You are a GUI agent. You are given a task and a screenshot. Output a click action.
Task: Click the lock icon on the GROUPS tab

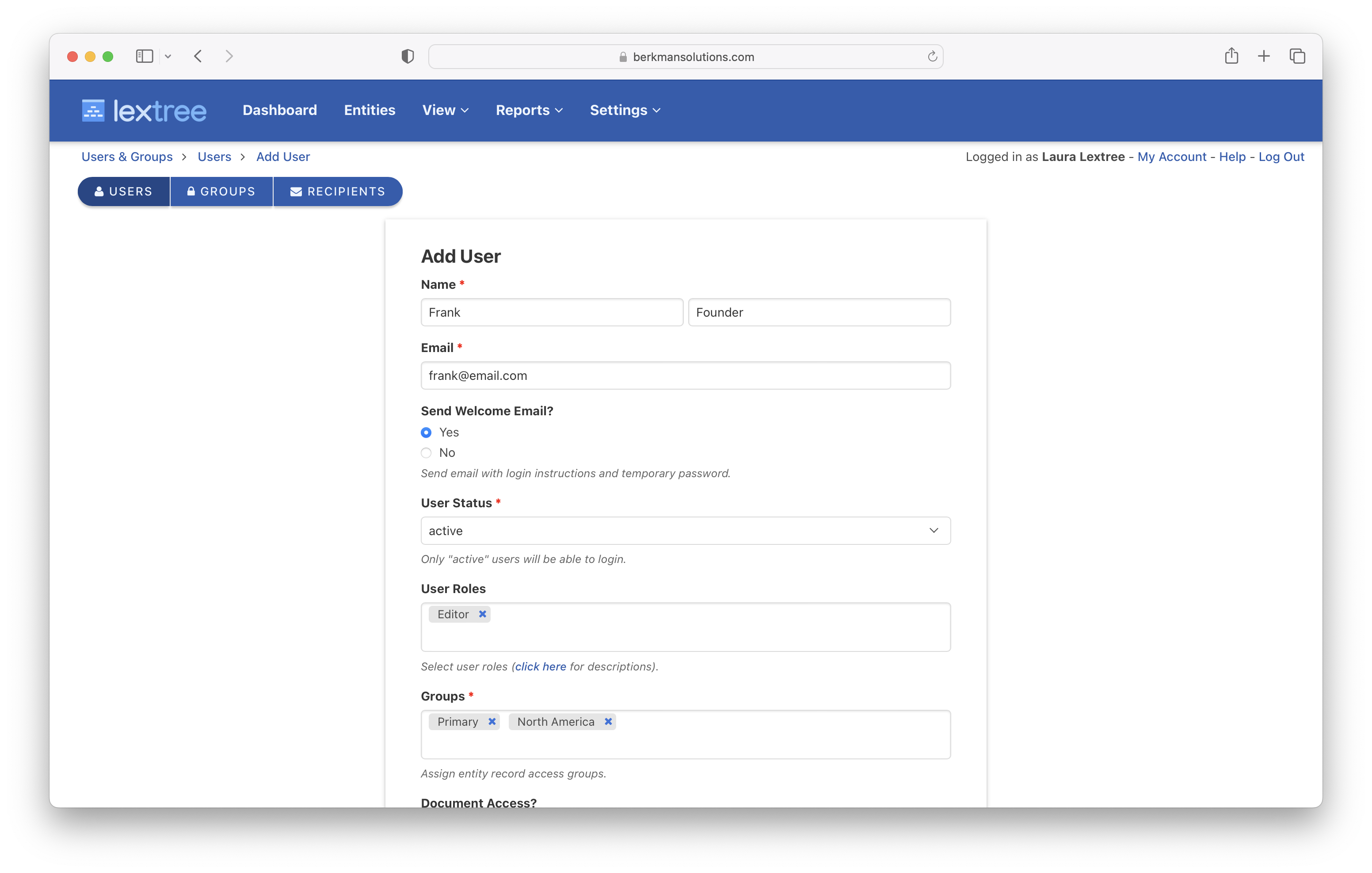(x=191, y=191)
